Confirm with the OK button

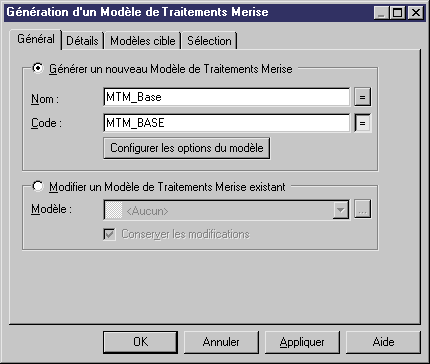140,342
